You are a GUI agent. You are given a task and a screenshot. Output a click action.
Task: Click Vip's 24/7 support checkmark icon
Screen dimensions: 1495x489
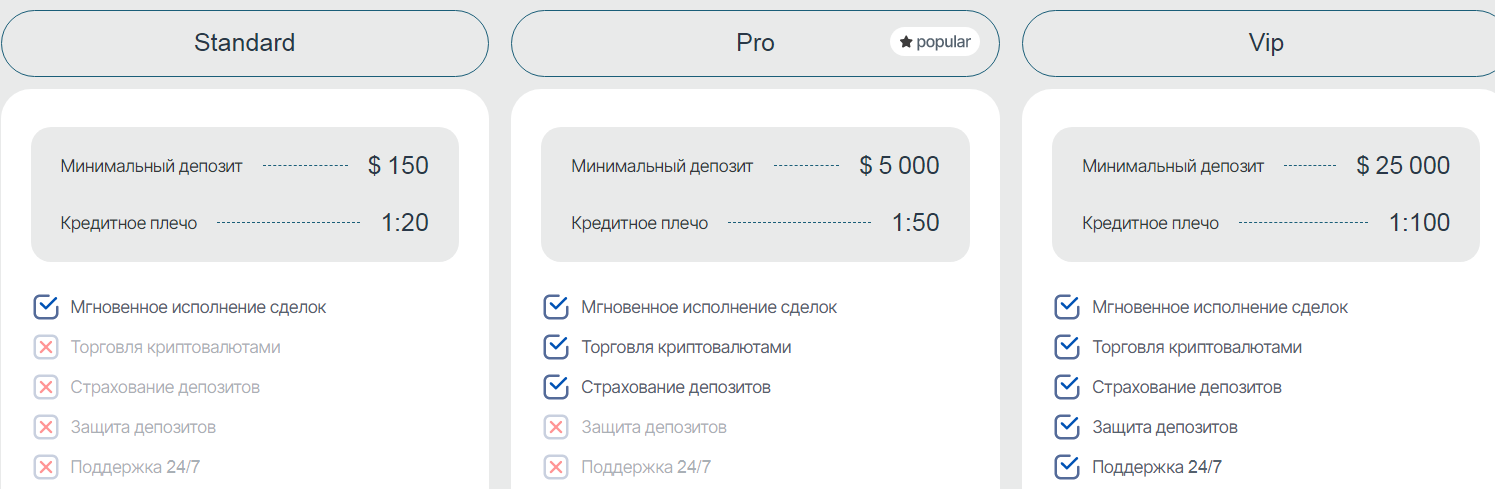tap(1067, 467)
